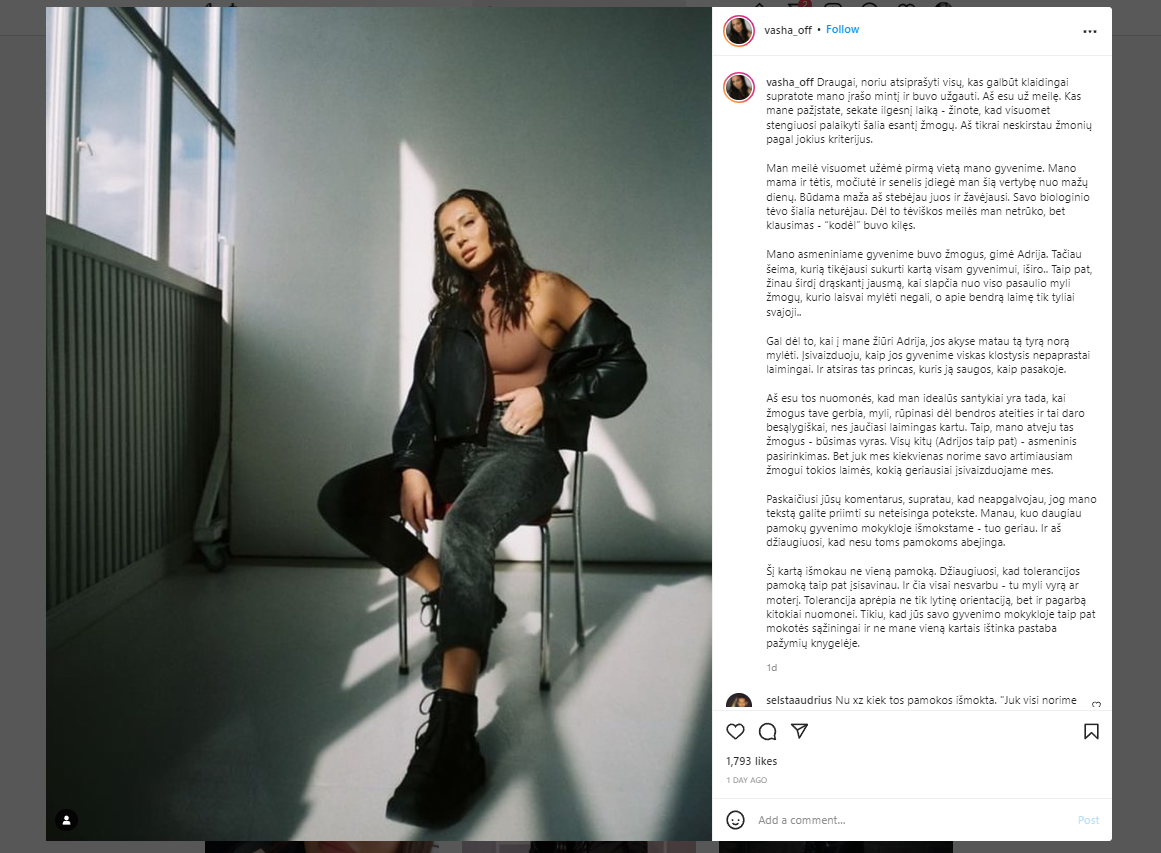Open the emoji picker smiley icon
Viewport: 1161px width, 853px height.
click(735, 820)
